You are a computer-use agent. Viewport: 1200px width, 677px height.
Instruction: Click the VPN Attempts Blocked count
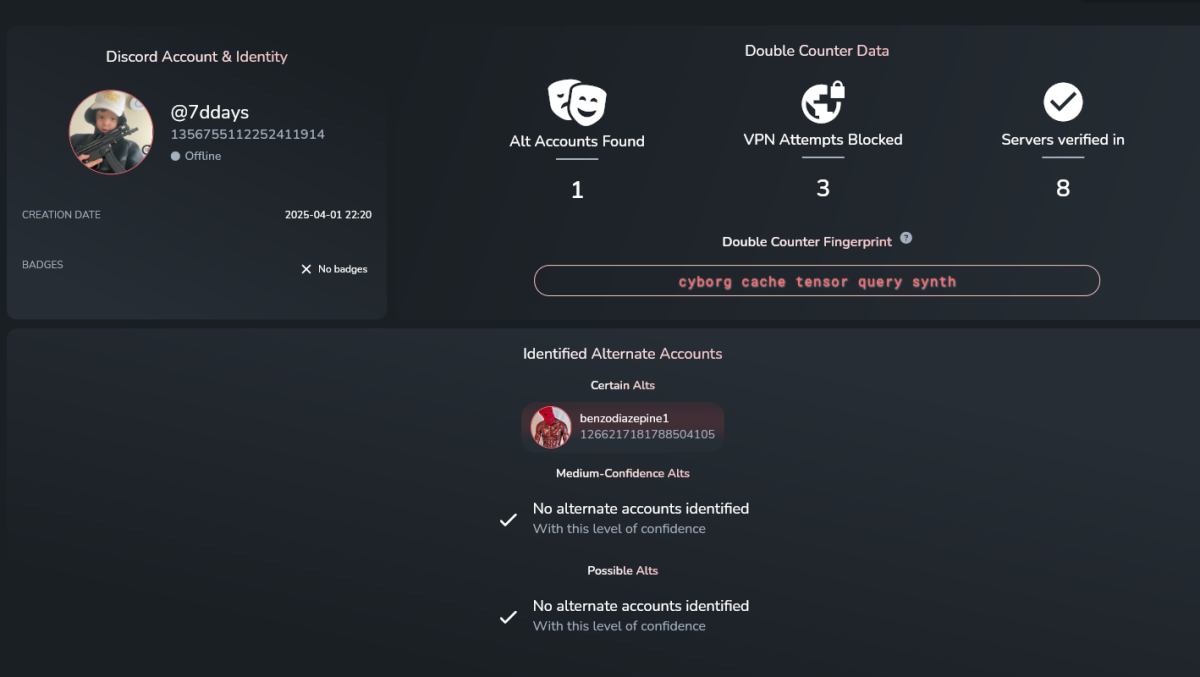[x=823, y=188]
